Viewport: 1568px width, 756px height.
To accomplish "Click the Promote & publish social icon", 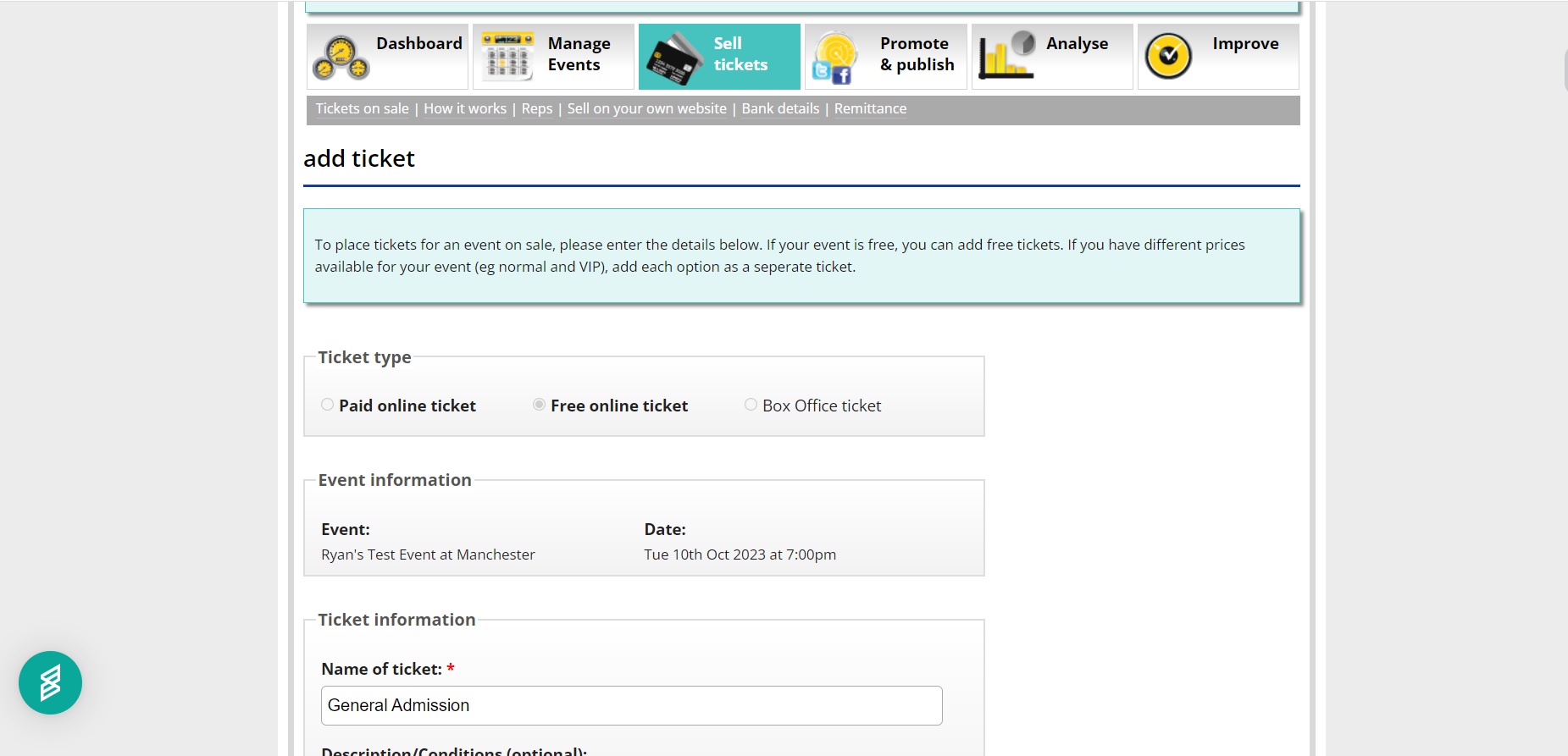I will tap(834, 58).
